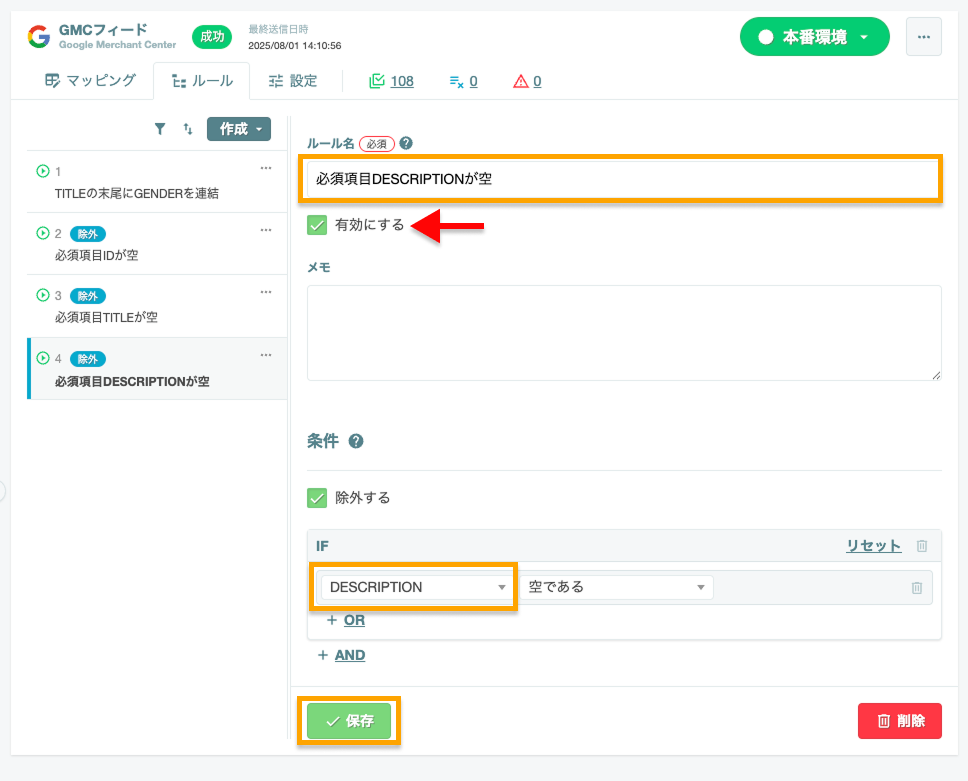Delete the DESCRIPTION condition row trash icon

(x=917, y=588)
